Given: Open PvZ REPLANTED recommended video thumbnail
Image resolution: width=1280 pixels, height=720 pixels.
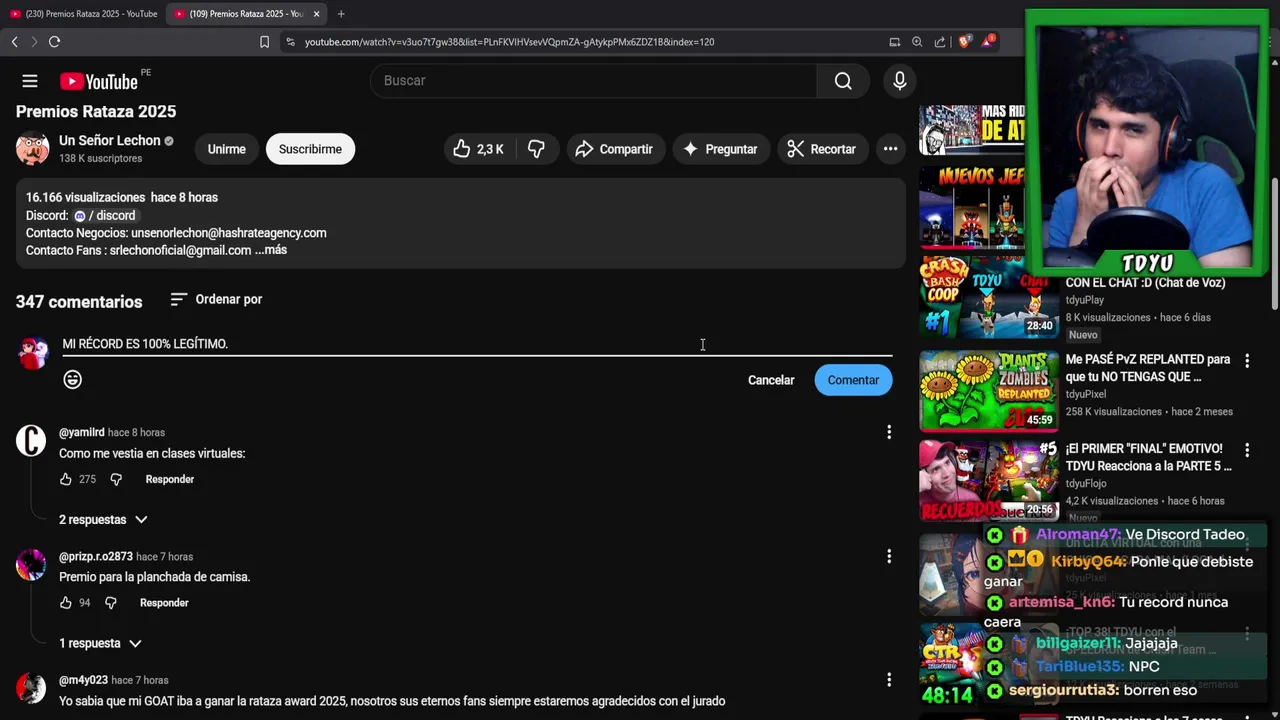Looking at the screenshot, I should 989,390.
